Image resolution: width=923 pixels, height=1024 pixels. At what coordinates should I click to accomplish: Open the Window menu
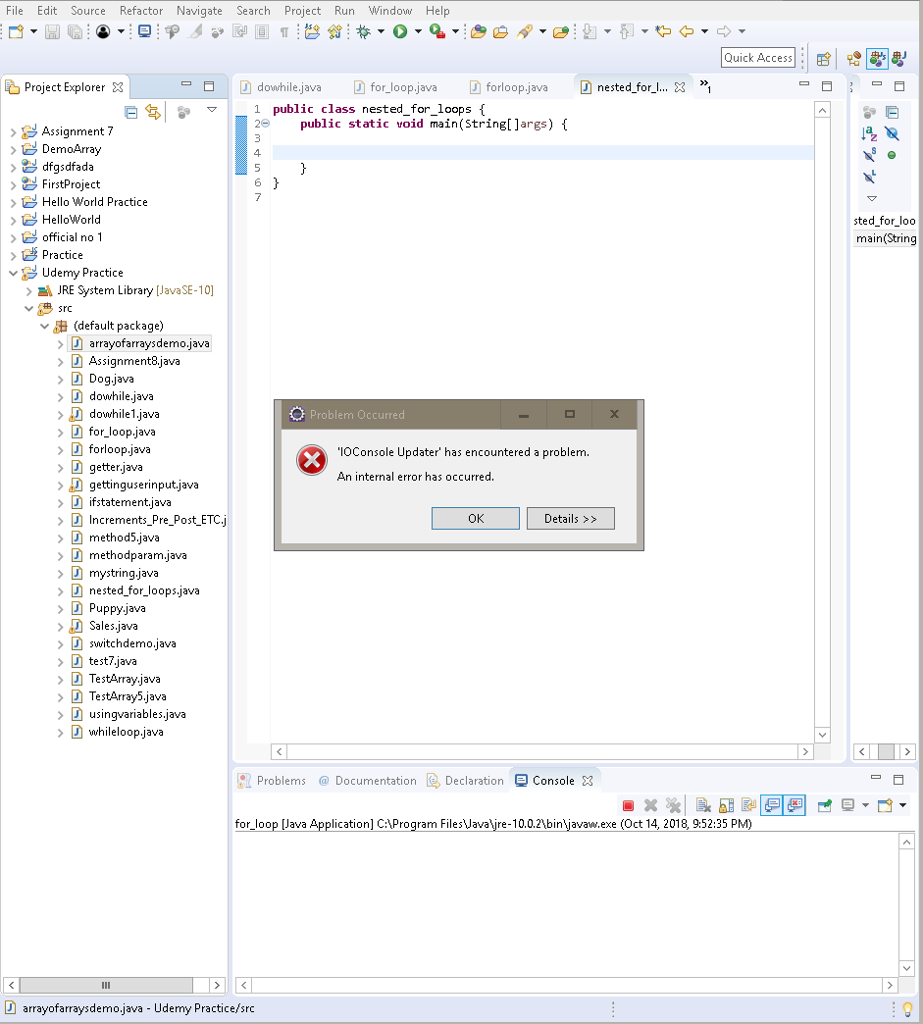tap(390, 10)
